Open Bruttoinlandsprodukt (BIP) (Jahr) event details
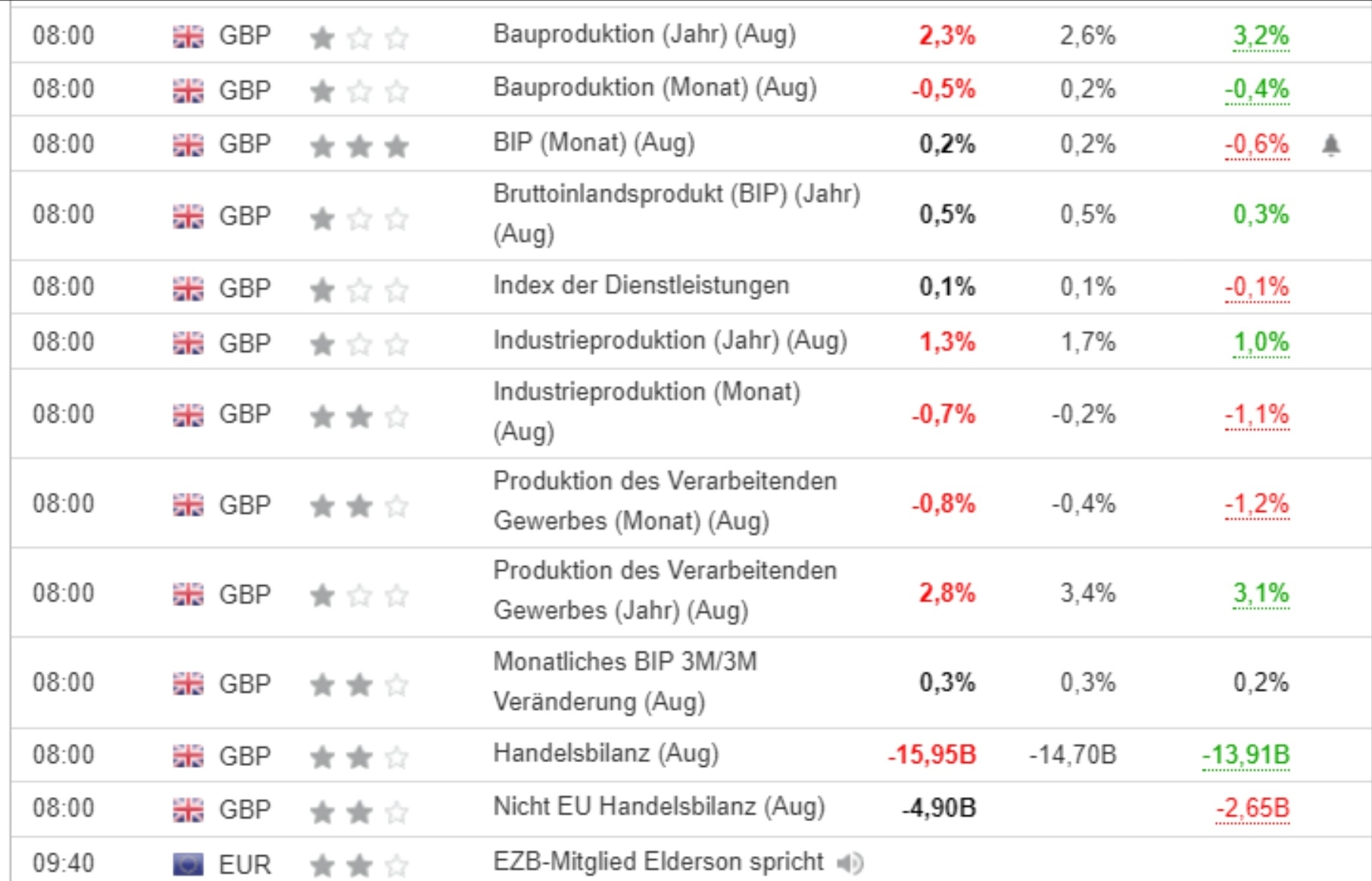Viewport: 1372px width, 881px height. tap(675, 213)
